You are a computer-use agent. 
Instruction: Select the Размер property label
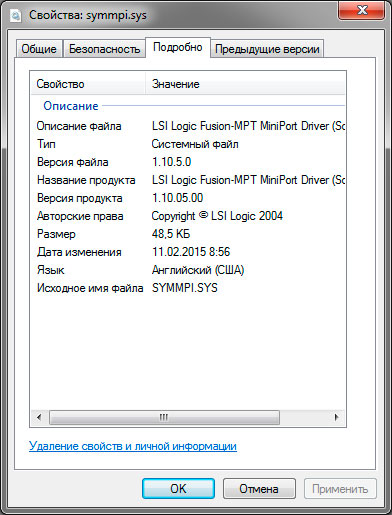point(56,234)
